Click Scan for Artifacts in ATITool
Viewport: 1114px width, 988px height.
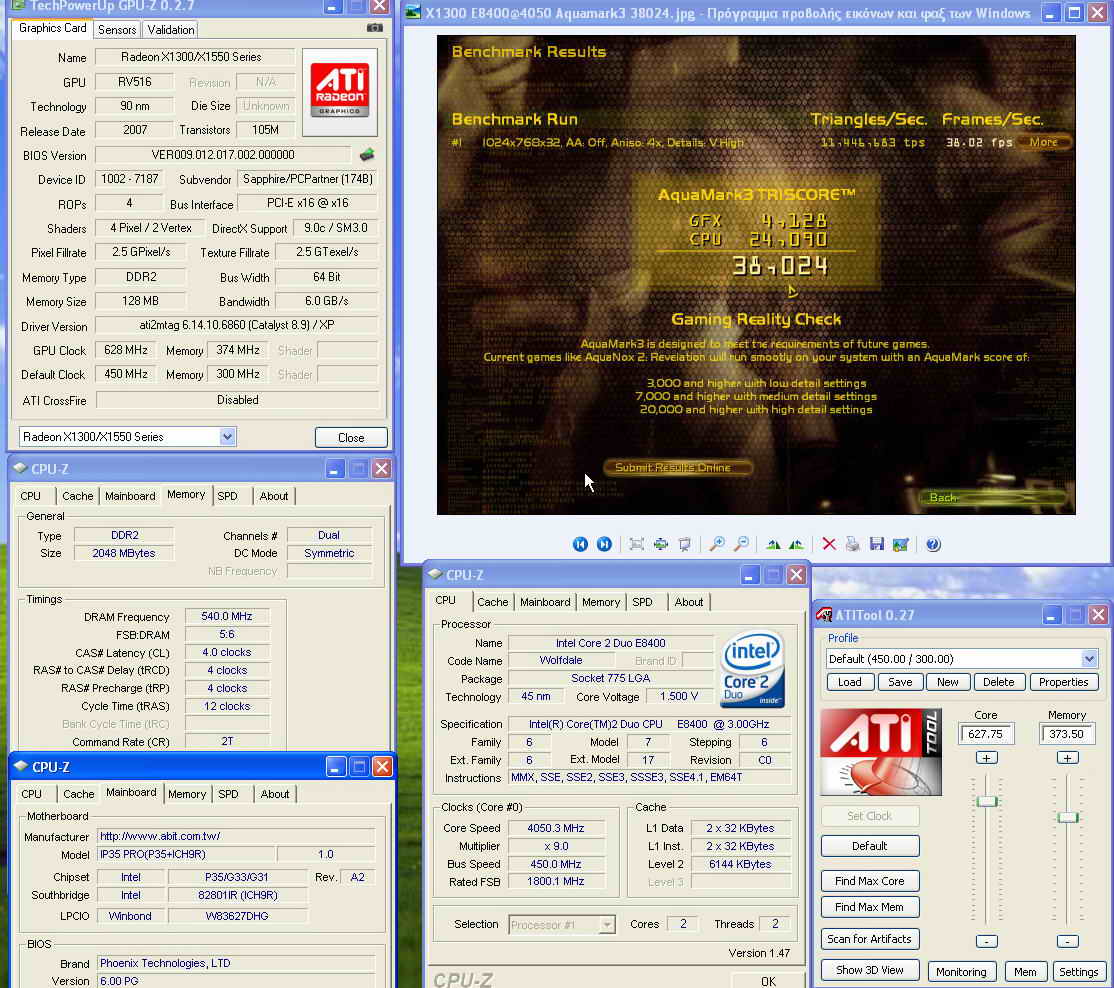pos(870,939)
